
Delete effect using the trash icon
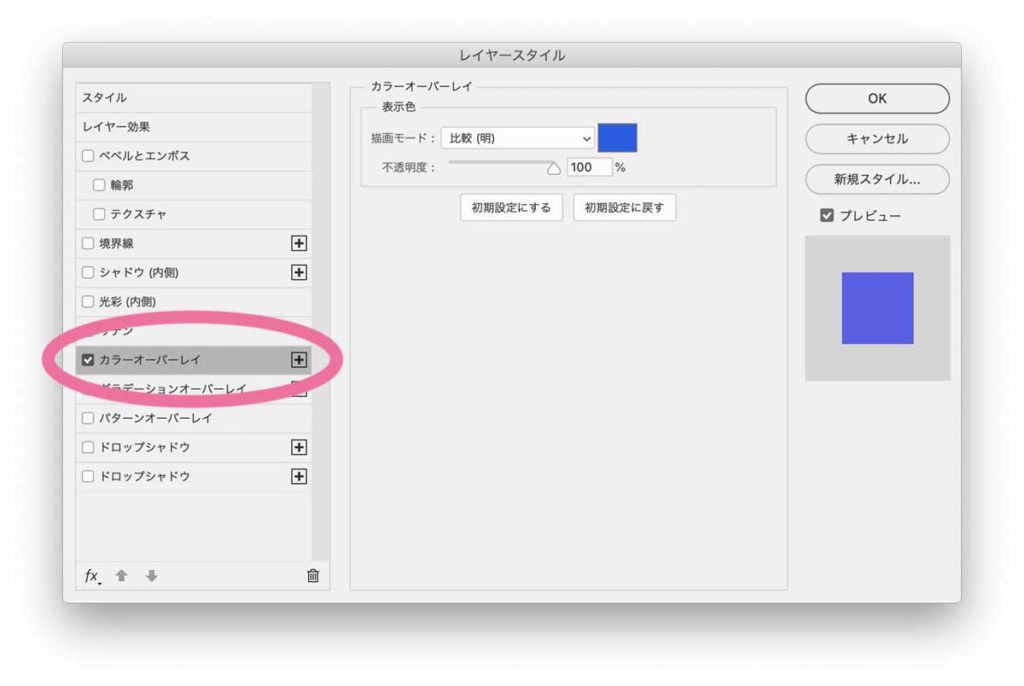(x=313, y=576)
